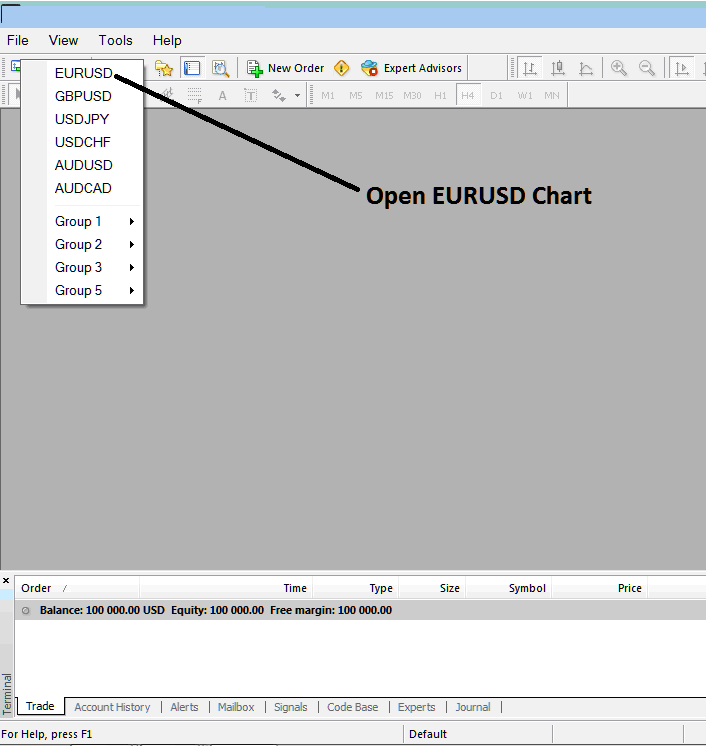The width and height of the screenshot is (706, 746).
Task: Click the zoom in magnifier
Action: (x=619, y=68)
